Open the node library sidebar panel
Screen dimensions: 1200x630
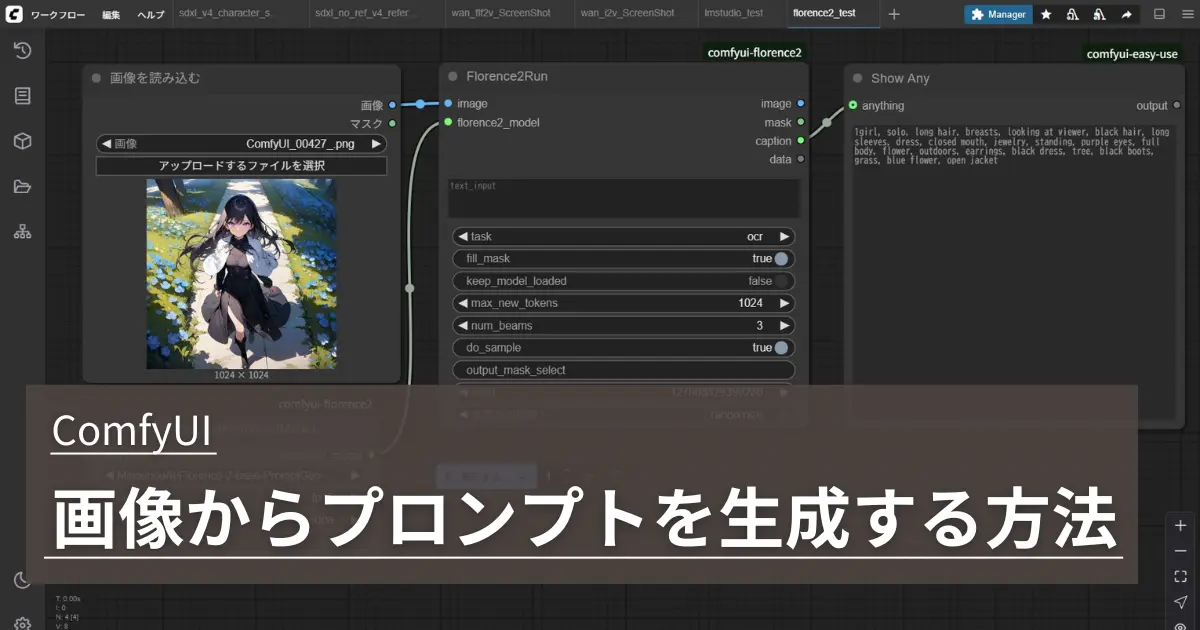[x=22, y=96]
